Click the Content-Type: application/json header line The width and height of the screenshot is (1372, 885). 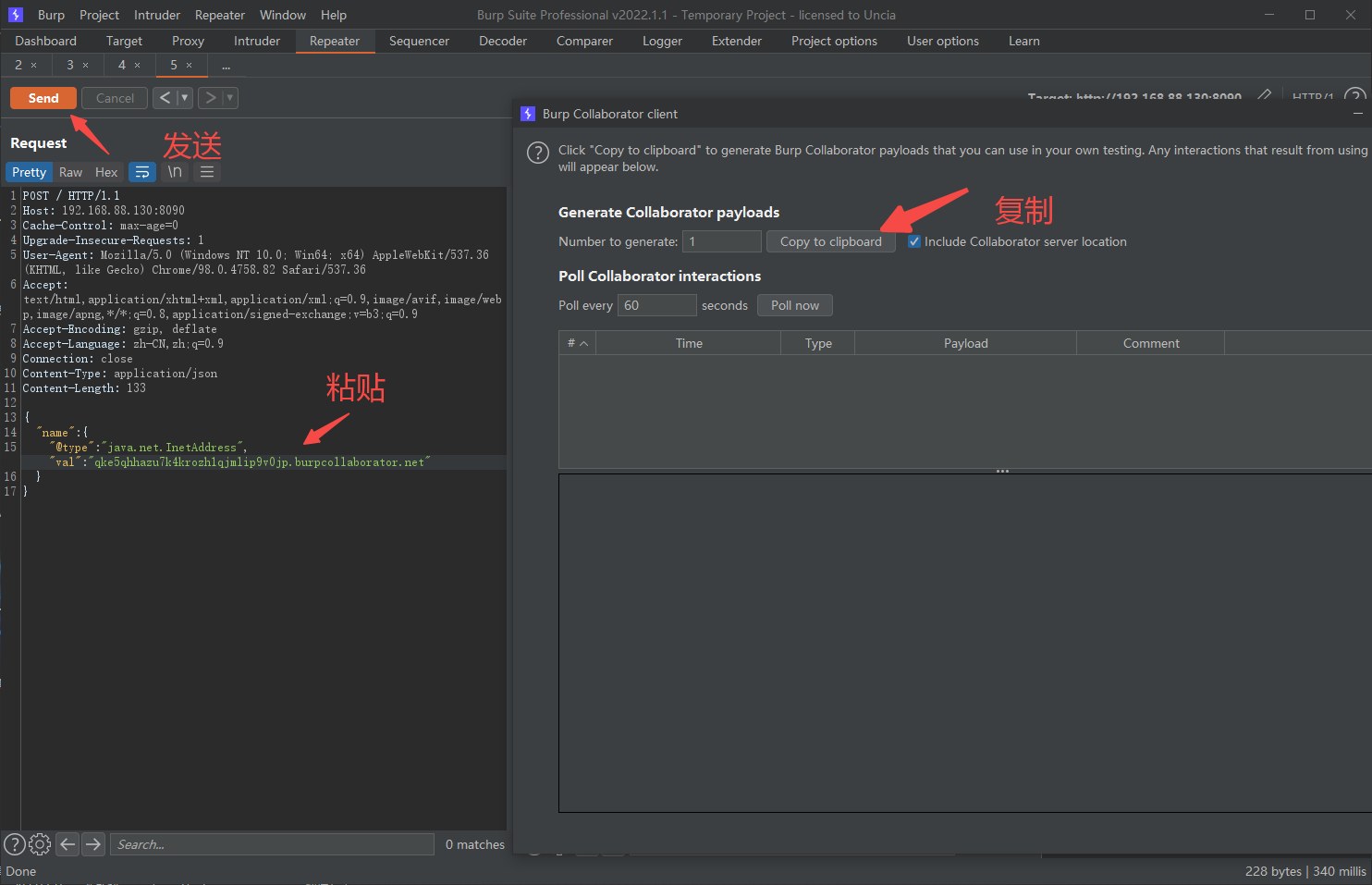point(120,374)
